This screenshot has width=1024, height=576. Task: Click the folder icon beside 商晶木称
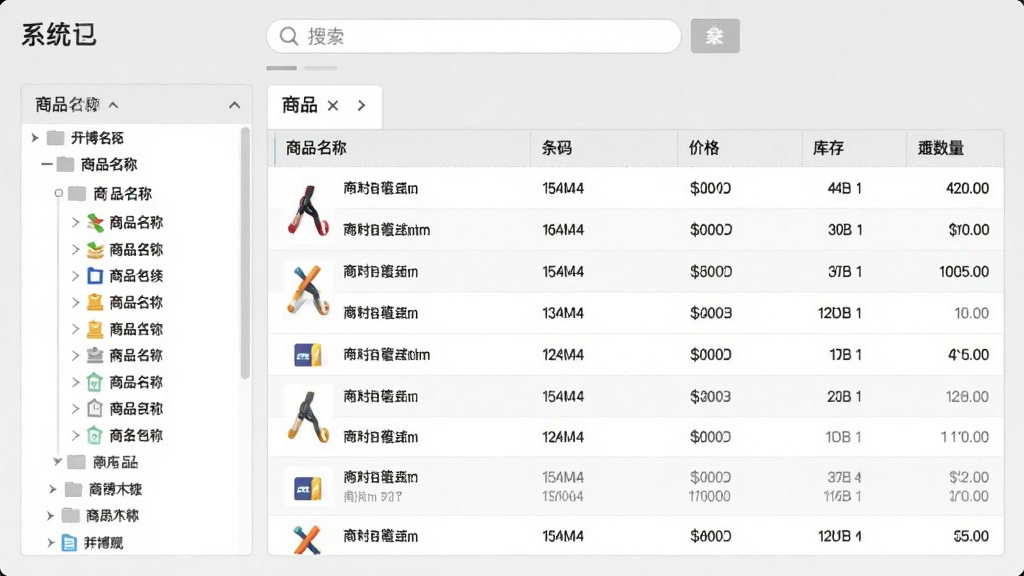tap(71, 516)
